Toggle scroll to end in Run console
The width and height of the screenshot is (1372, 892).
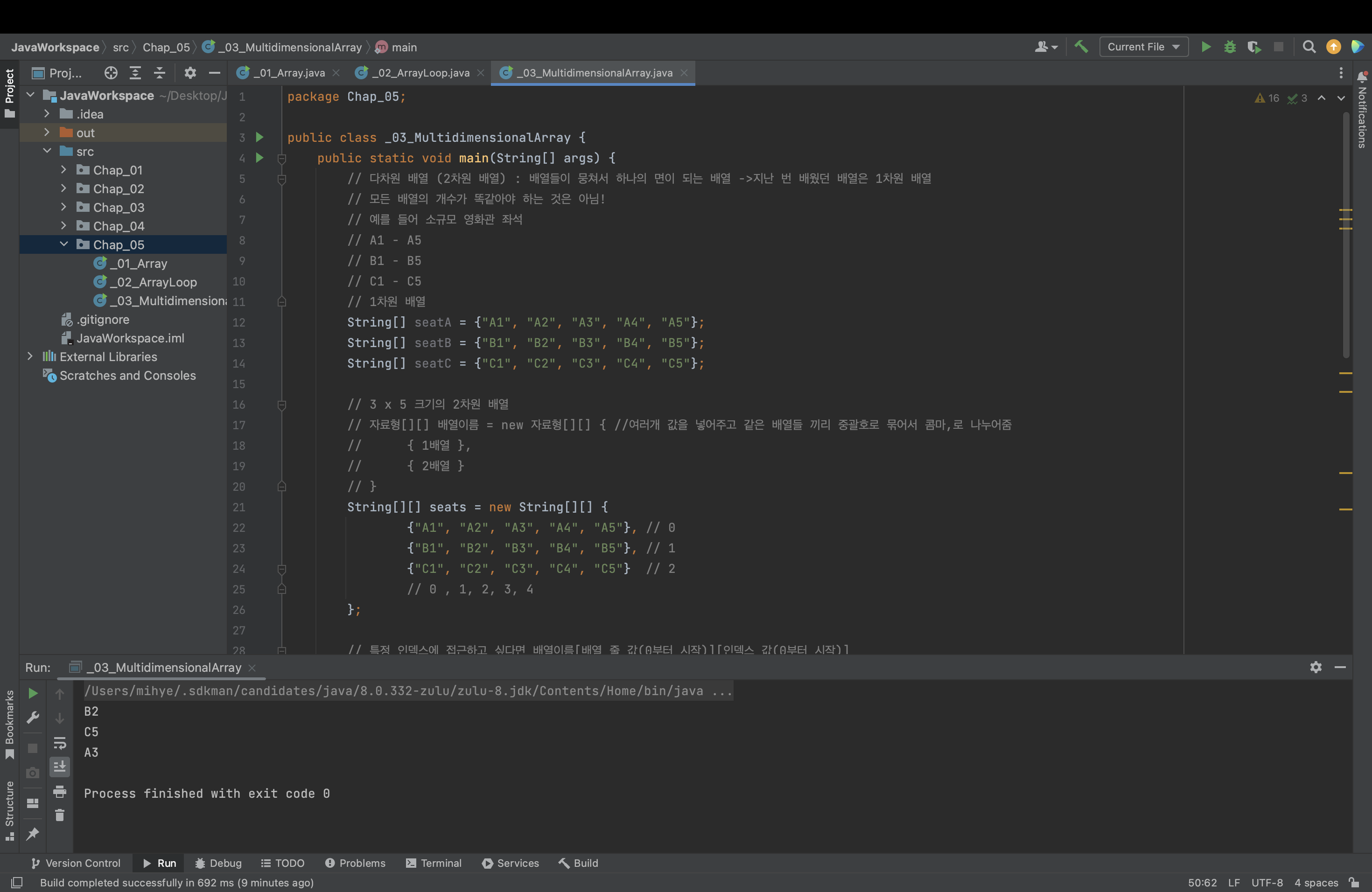tap(59, 767)
